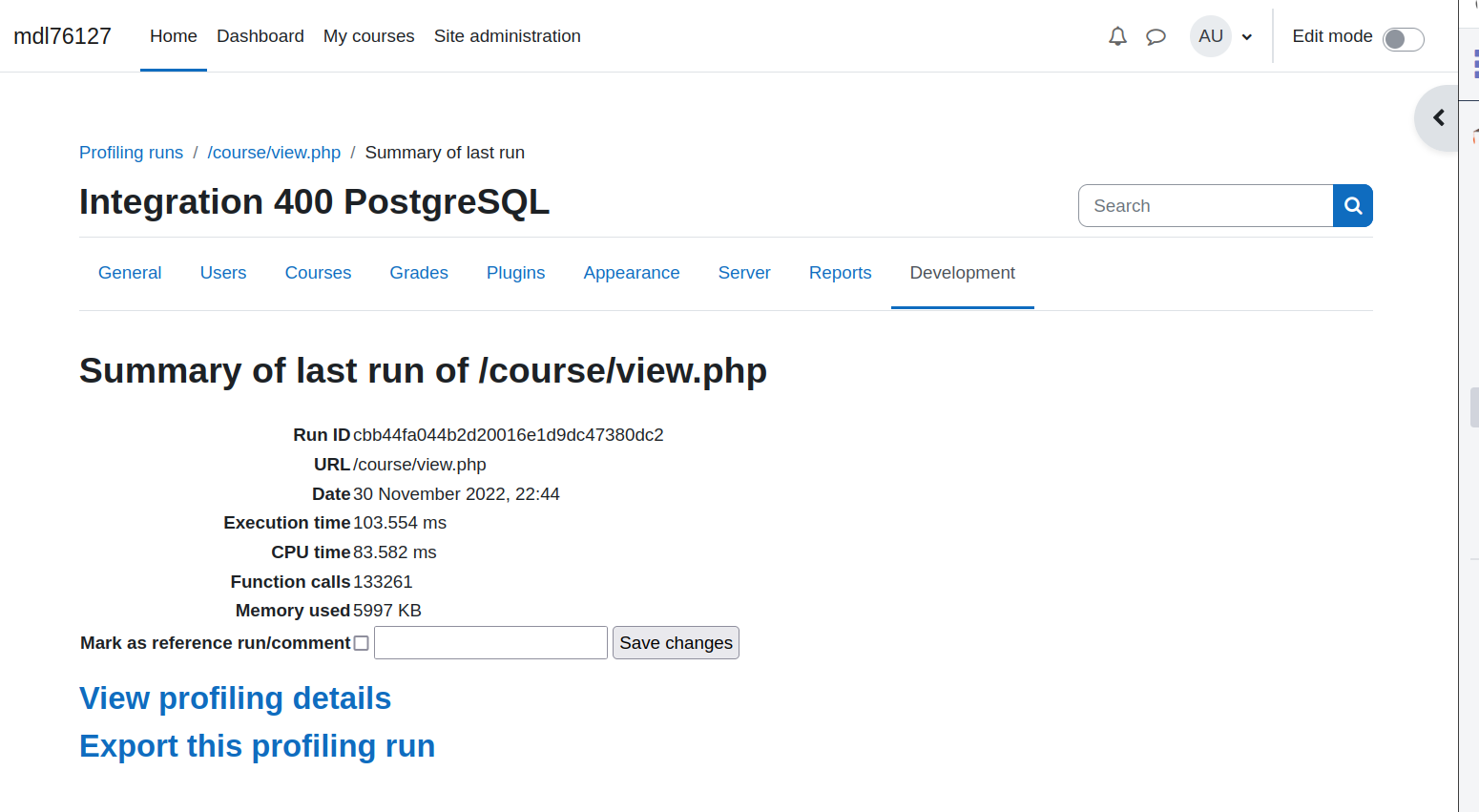Switch to the Appearance tab
The width and height of the screenshot is (1479, 812).
pyautogui.click(x=632, y=273)
